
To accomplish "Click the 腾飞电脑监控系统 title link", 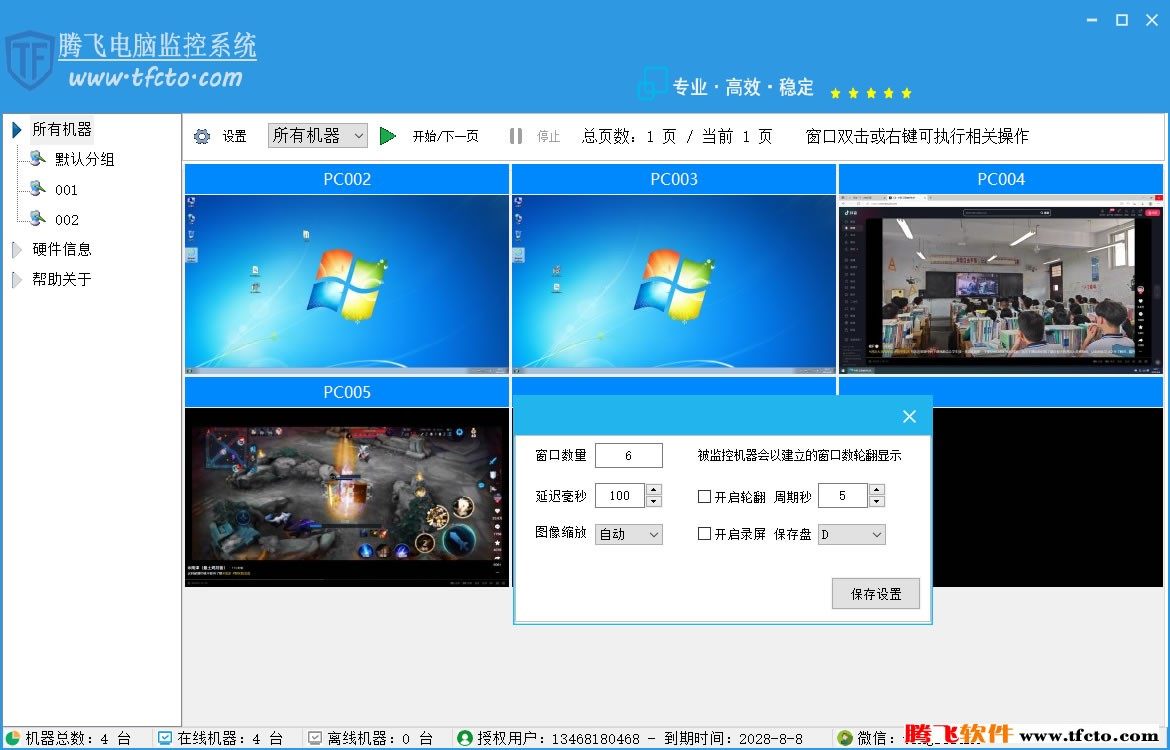I will tap(157, 46).
